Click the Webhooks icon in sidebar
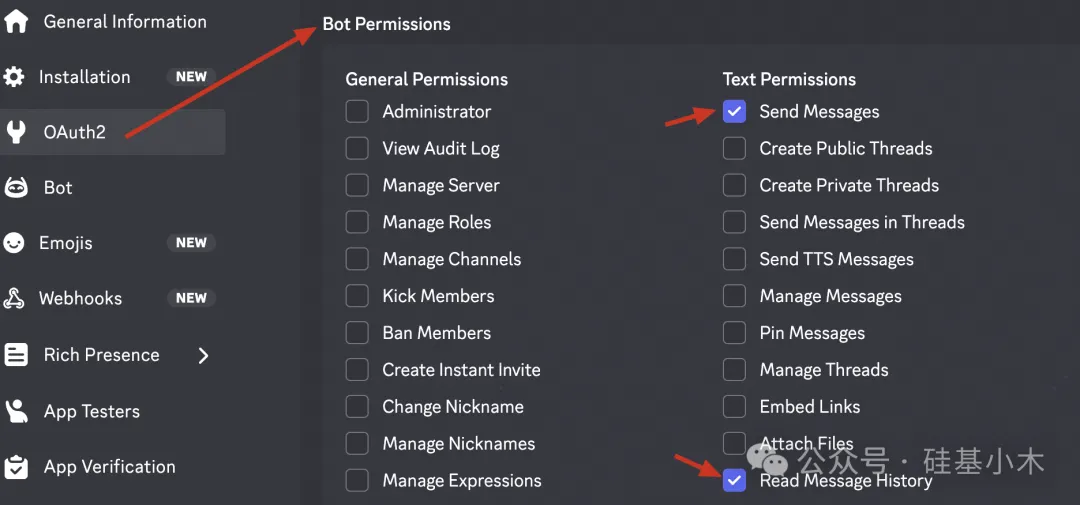Viewport: 1080px width, 505px height. click(x=14, y=298)
